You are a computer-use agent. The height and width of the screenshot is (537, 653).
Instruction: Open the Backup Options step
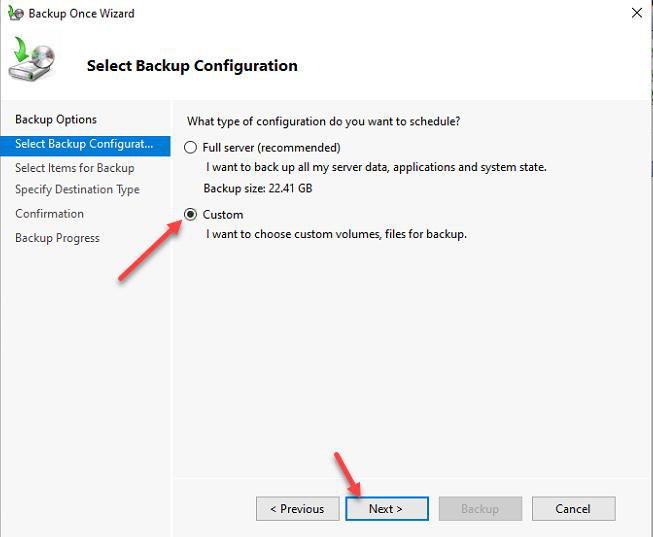56,120
